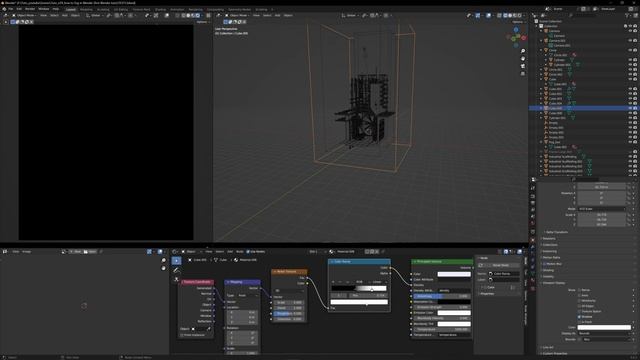
Task: Click the remove color stop minus button in Color Ramp
Action: (340, 282)
